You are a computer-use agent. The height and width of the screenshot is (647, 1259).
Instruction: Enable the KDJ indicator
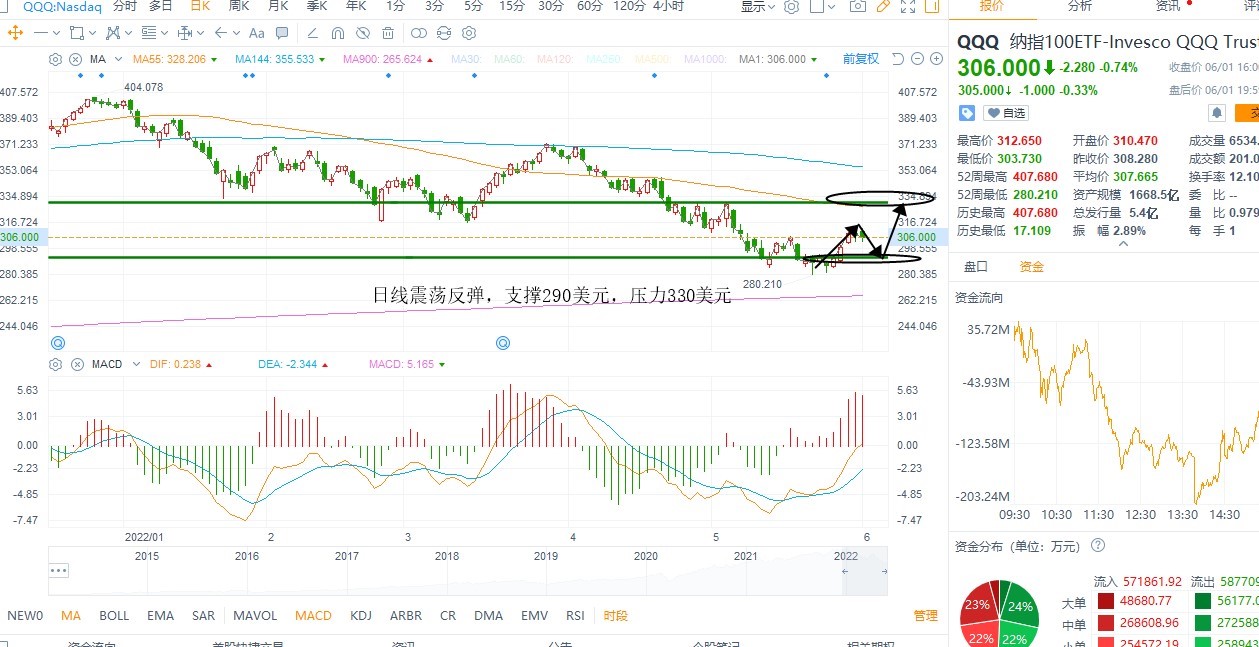pos(361,616)
